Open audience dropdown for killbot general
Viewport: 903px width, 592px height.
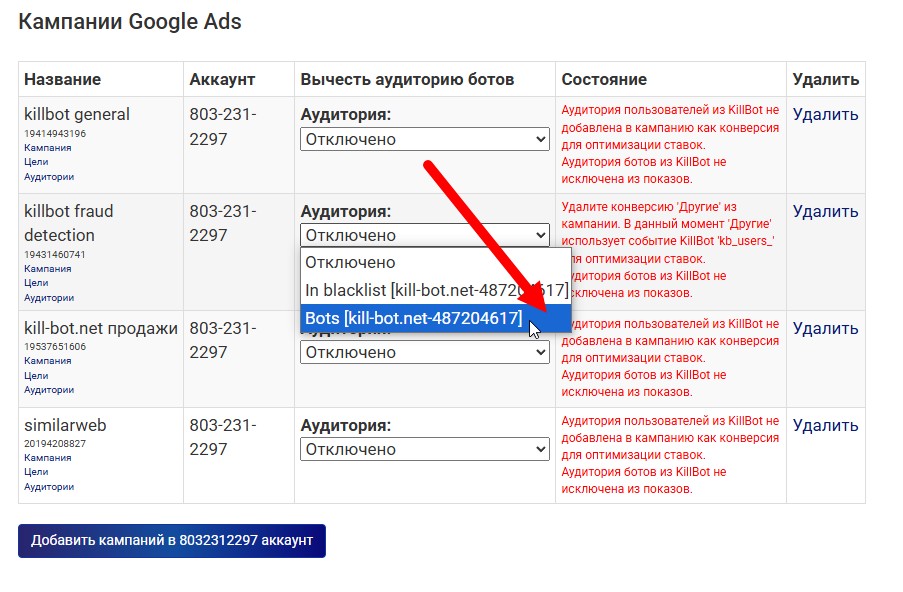(x=424, y=139)
